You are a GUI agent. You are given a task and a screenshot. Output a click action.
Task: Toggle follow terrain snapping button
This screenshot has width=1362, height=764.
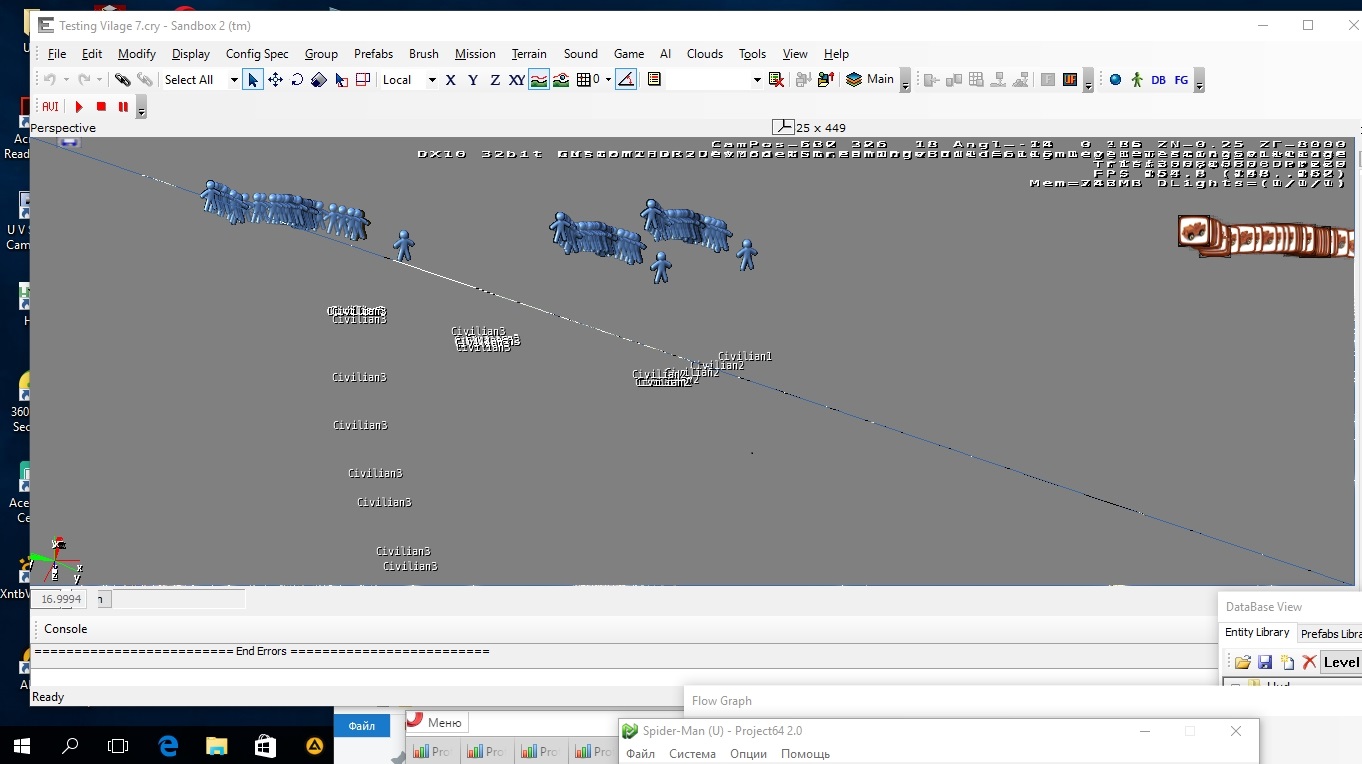click(539, 80)
